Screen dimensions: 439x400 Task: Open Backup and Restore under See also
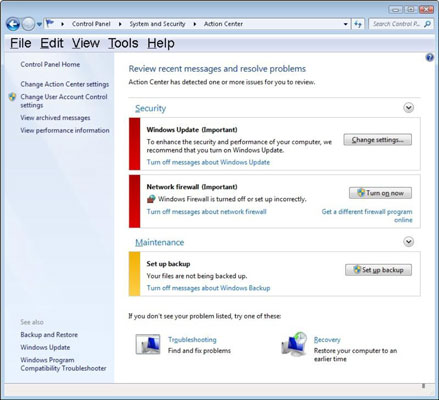click(49, 335)
